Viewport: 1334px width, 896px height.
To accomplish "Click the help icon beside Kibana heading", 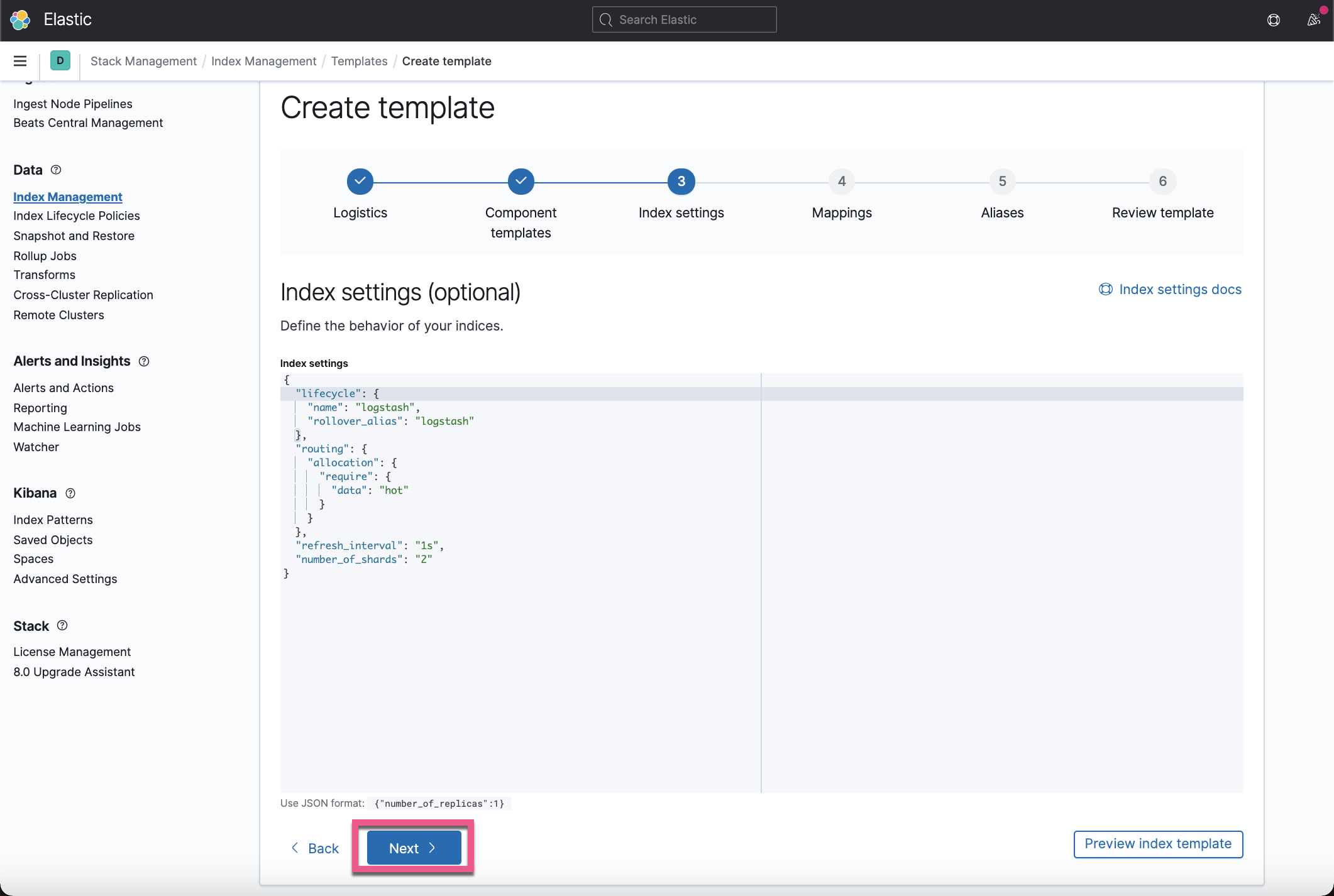I will pyautogui.click(x=70, y=493).
